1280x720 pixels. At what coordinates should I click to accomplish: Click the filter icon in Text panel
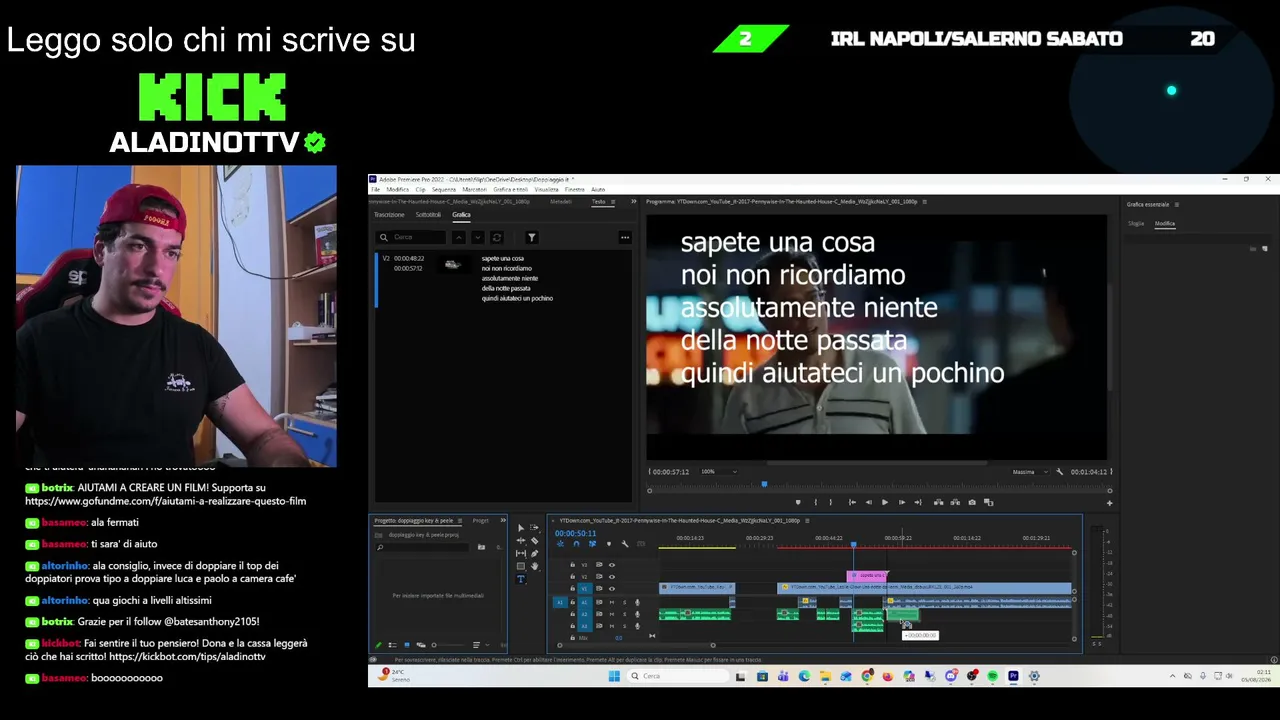[x=531, y=237]
